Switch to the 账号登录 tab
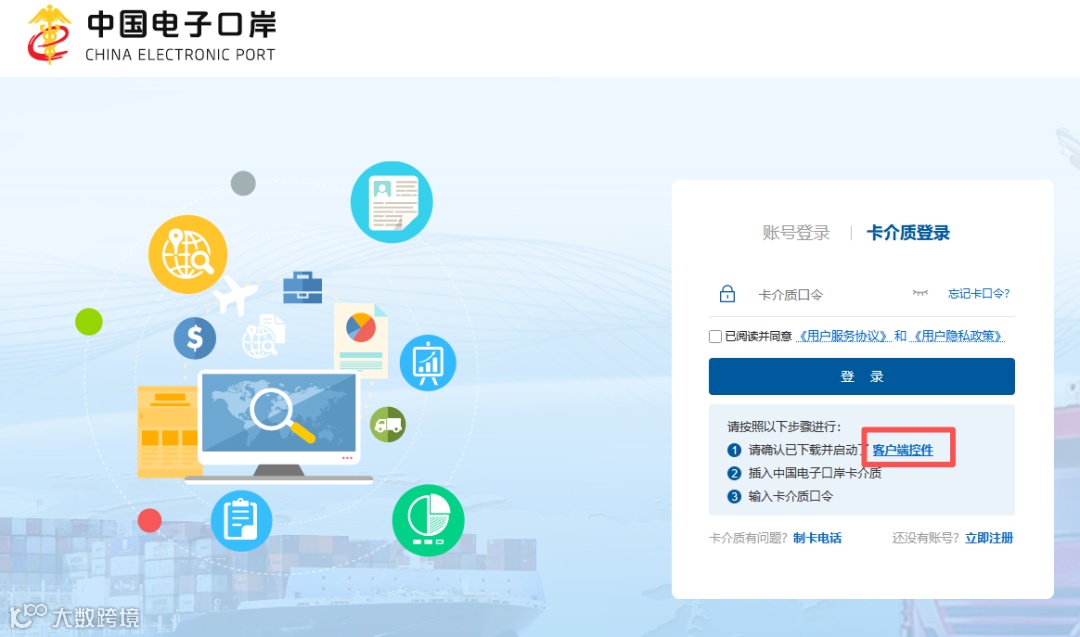This screenshot has height=637, width=1080. (x=796, y=233)
